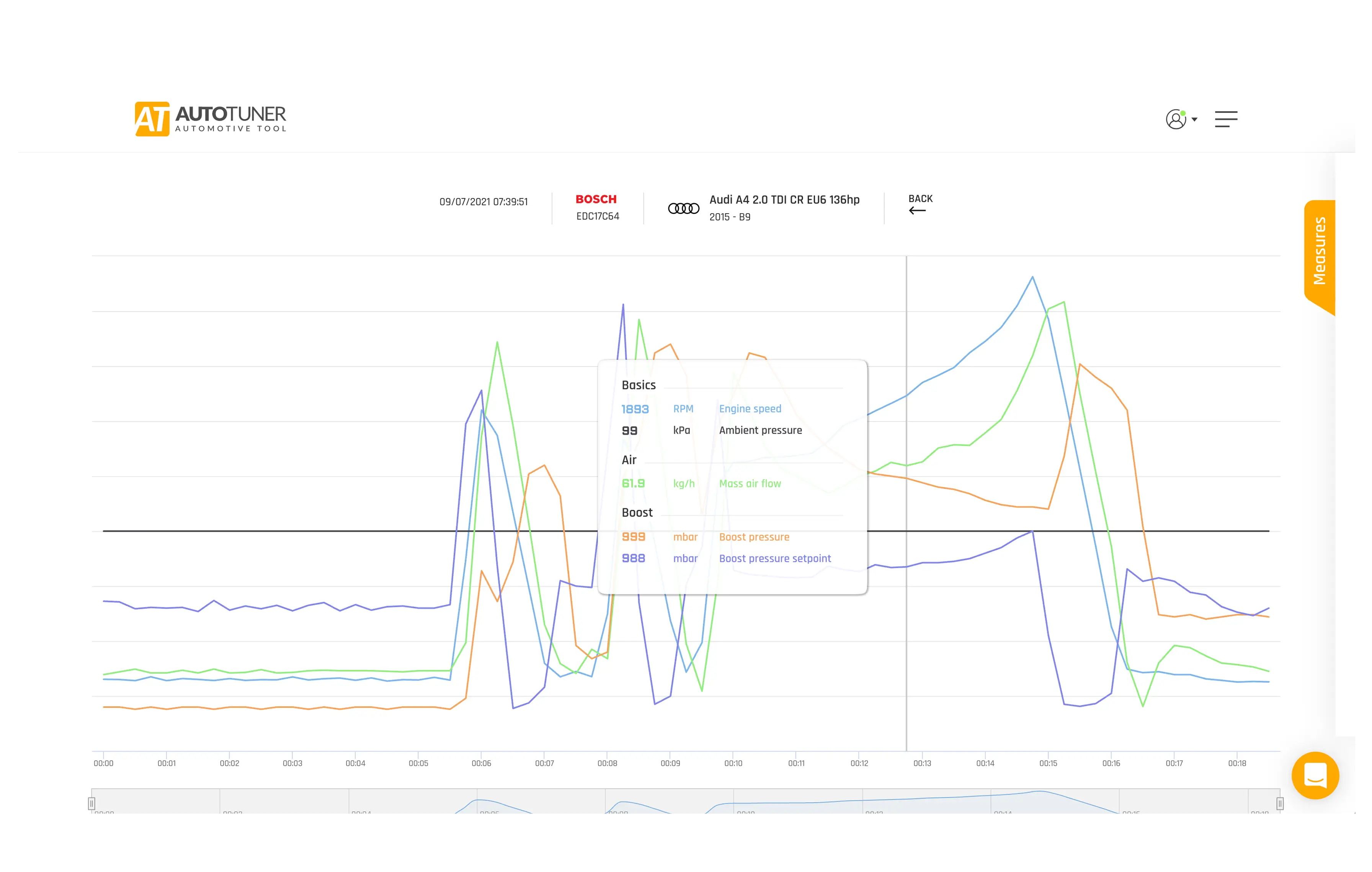This screenshot has height=872, width=1372.
Task: Click the 09/07/2021 log timestamp
Action: (x=483, y=202)
